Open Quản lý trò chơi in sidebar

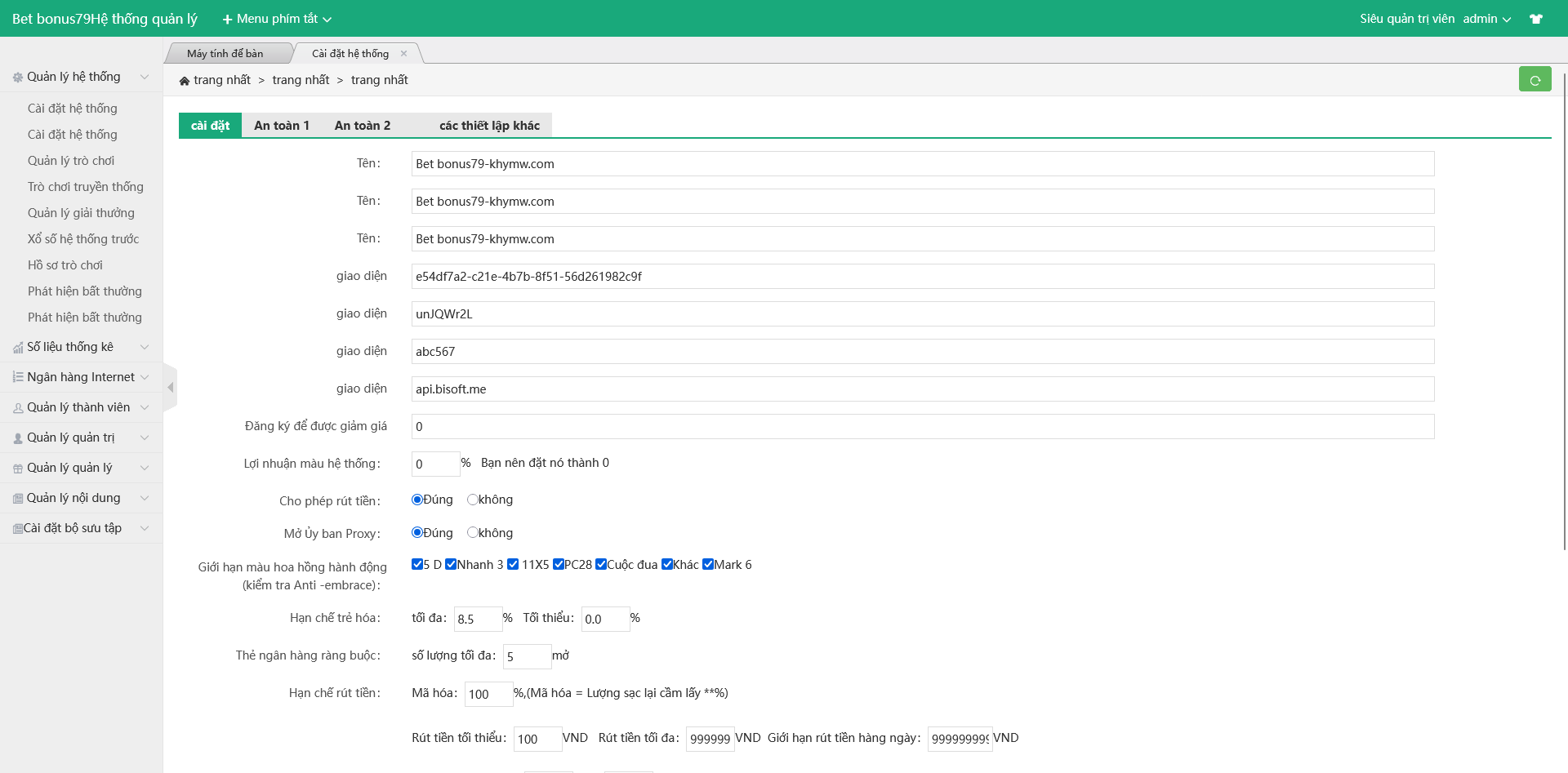(71, 161)
